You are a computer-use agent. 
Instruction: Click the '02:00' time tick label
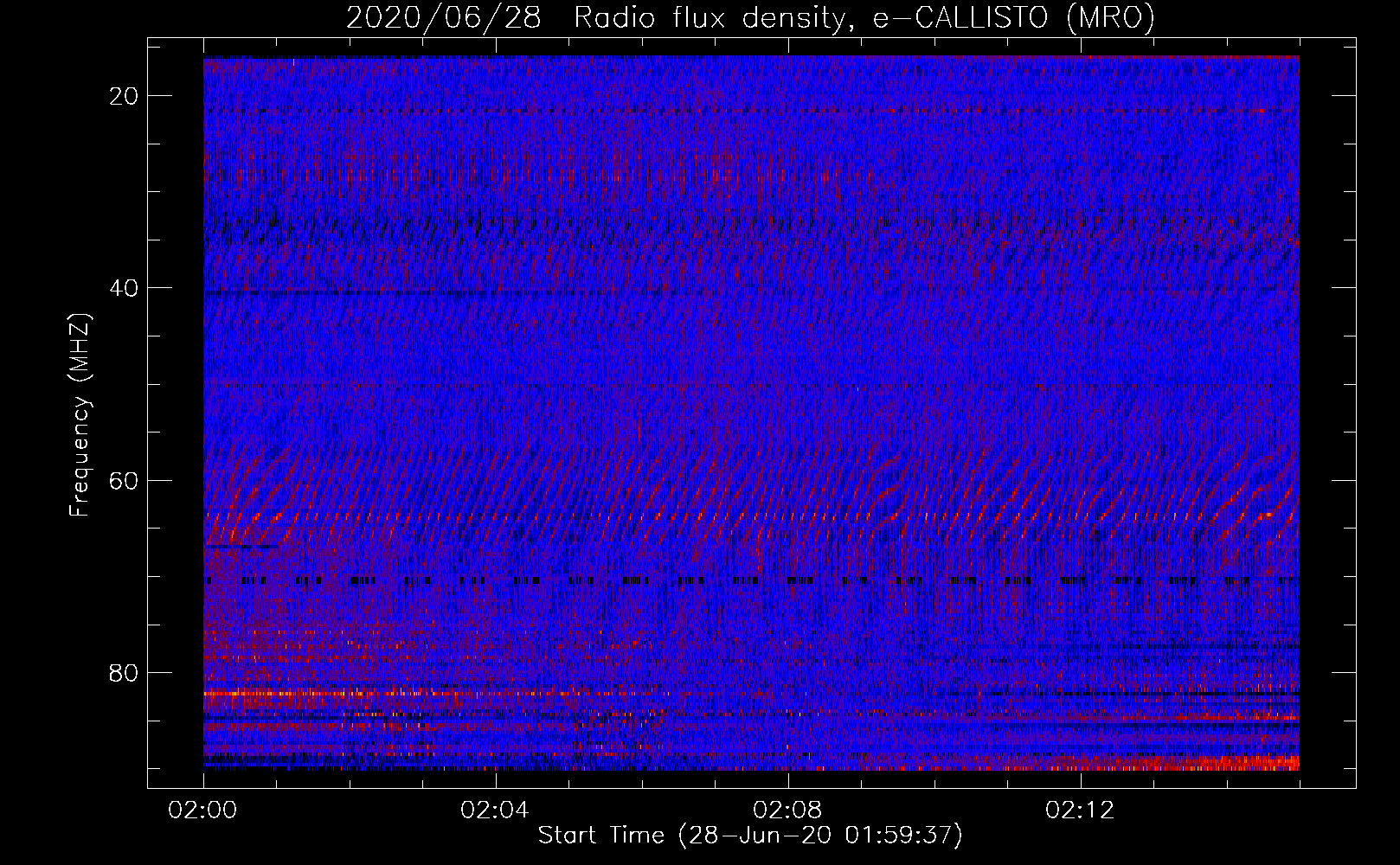point(203,811)
